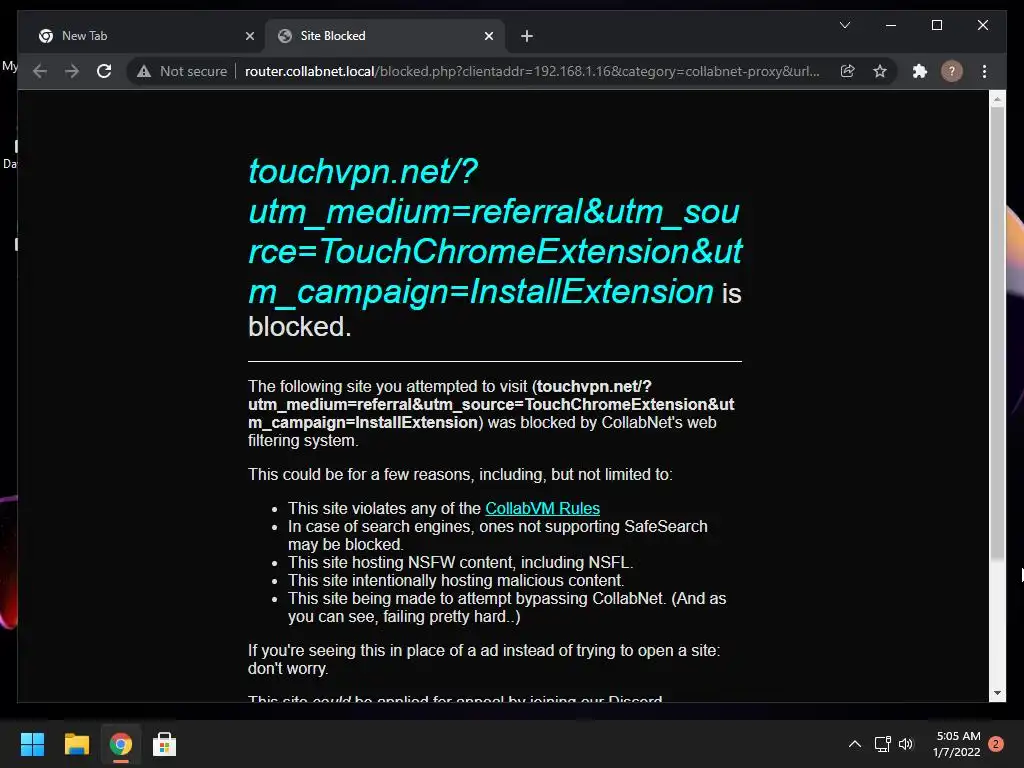Open the Extensions puzzle menu

pyautogui.click(x=920, y=71)
